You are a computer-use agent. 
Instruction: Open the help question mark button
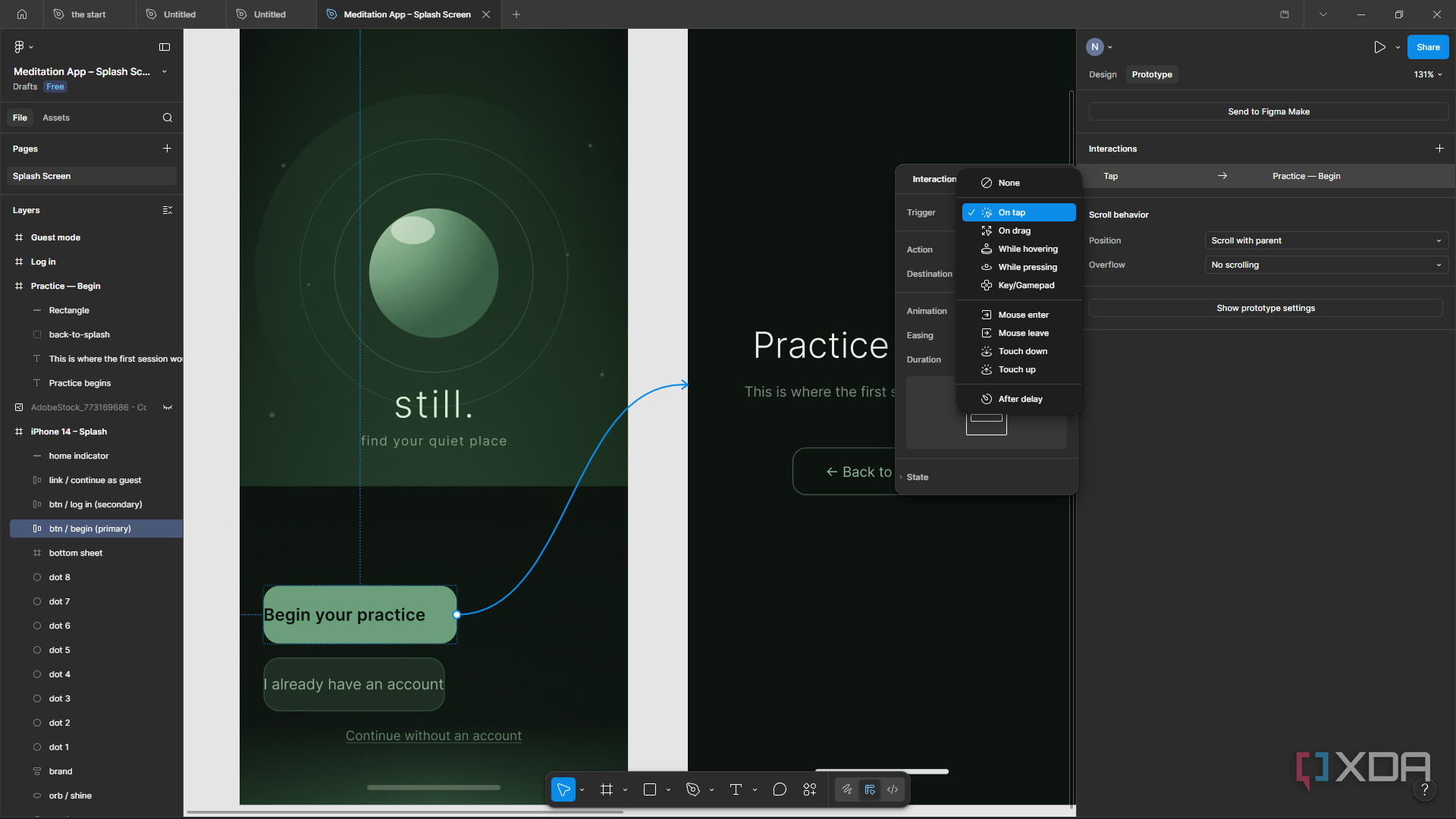click(1425, 790)
